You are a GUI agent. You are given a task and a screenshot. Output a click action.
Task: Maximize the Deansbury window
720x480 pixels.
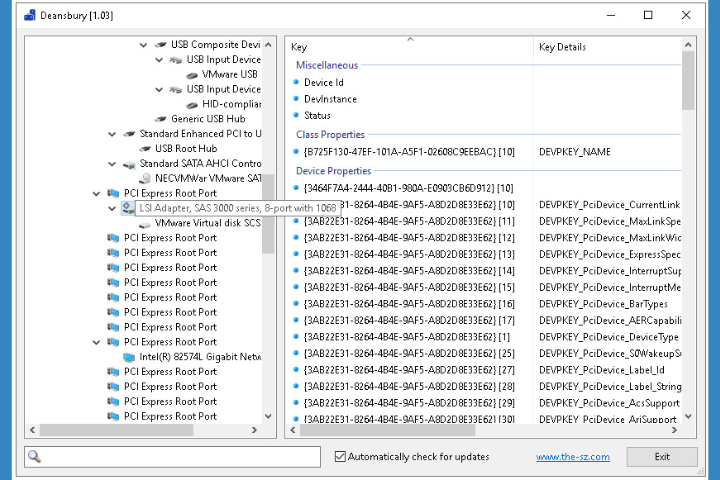[x=648, y=15]
